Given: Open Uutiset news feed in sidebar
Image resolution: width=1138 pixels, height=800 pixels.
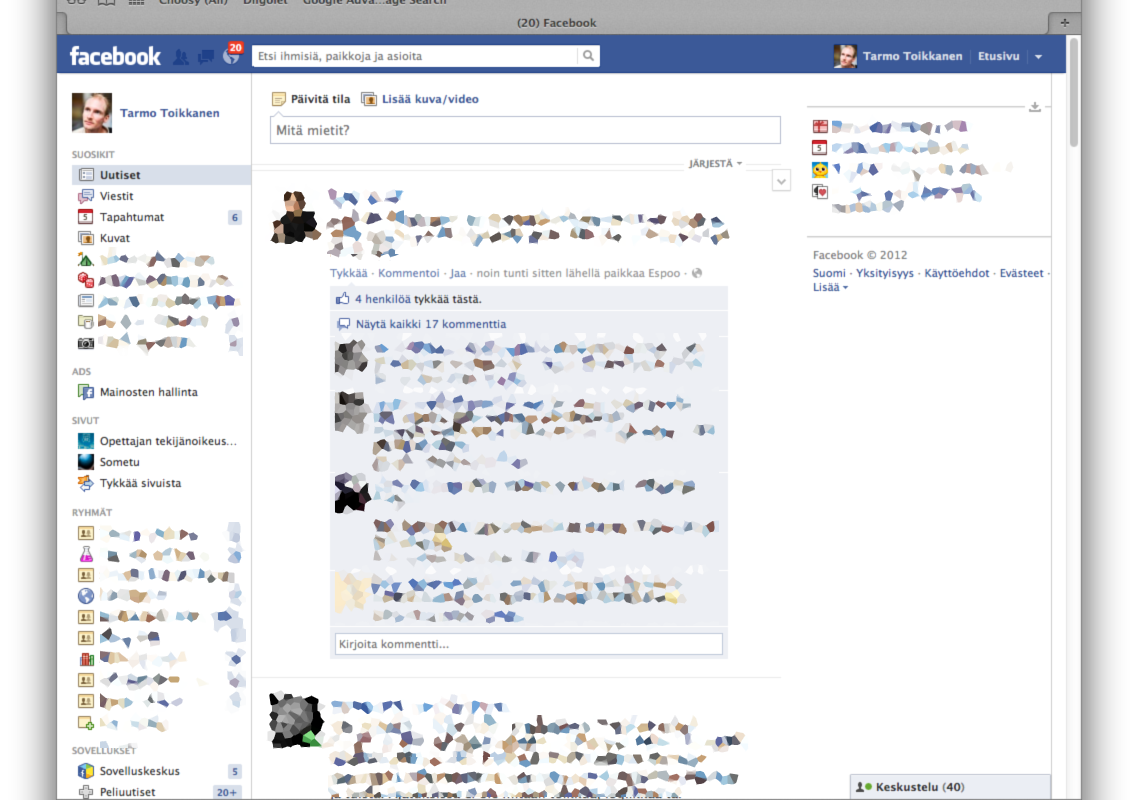Looking at the screenshot, I should pos(161,175).
